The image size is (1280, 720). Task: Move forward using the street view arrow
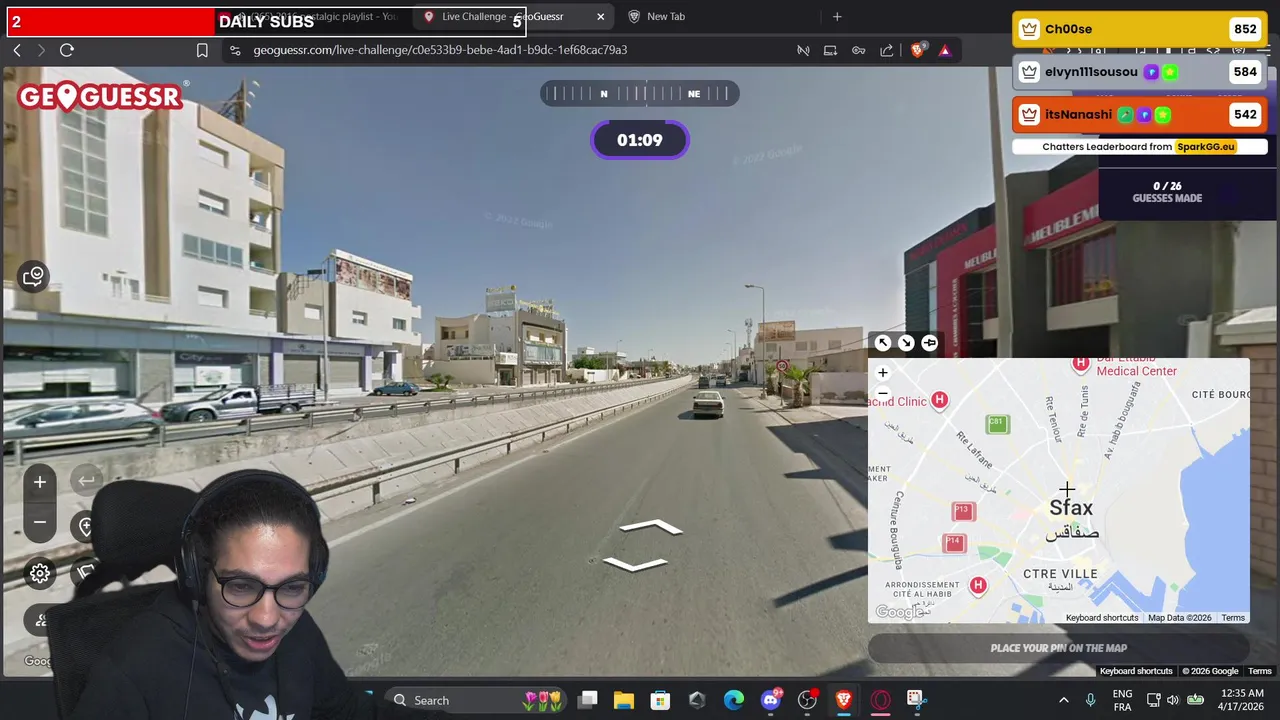pos(651,527)
